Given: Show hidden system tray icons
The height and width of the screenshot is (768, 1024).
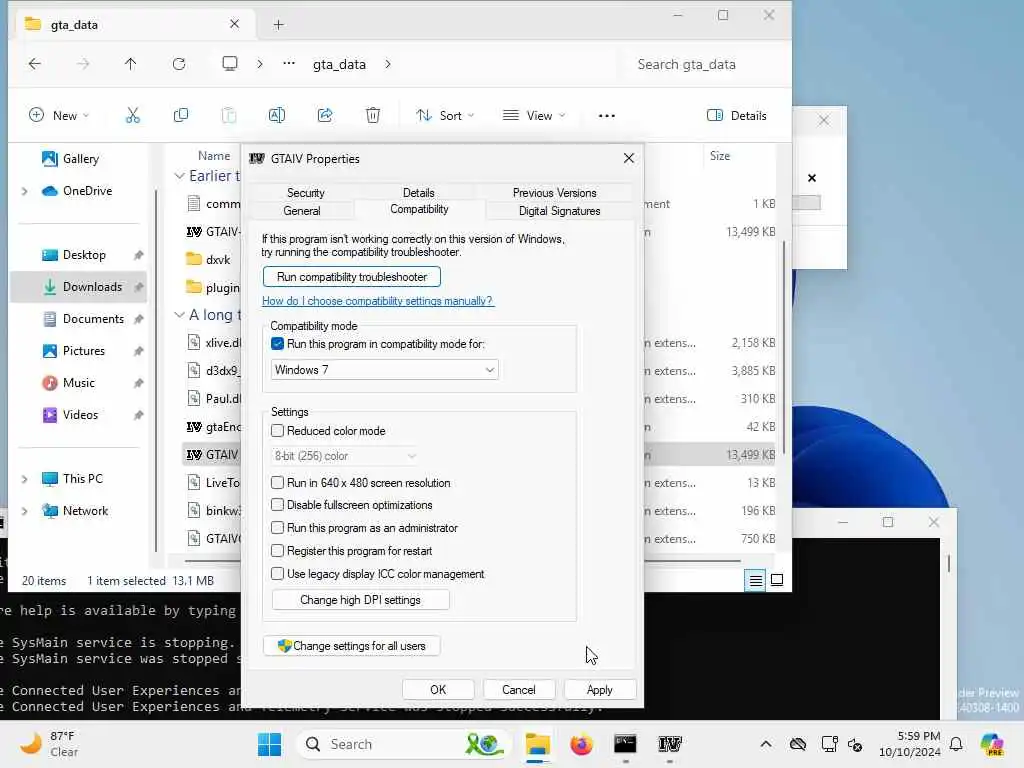Looking at the screenshot, I should (766, 744).
